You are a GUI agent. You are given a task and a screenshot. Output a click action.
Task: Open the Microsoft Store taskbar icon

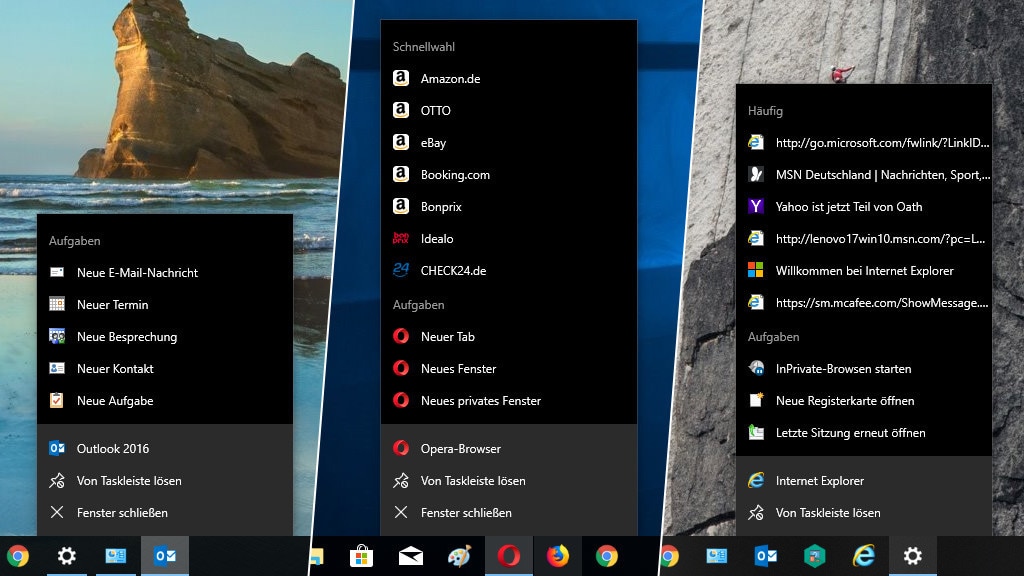(x=362, y=556)
